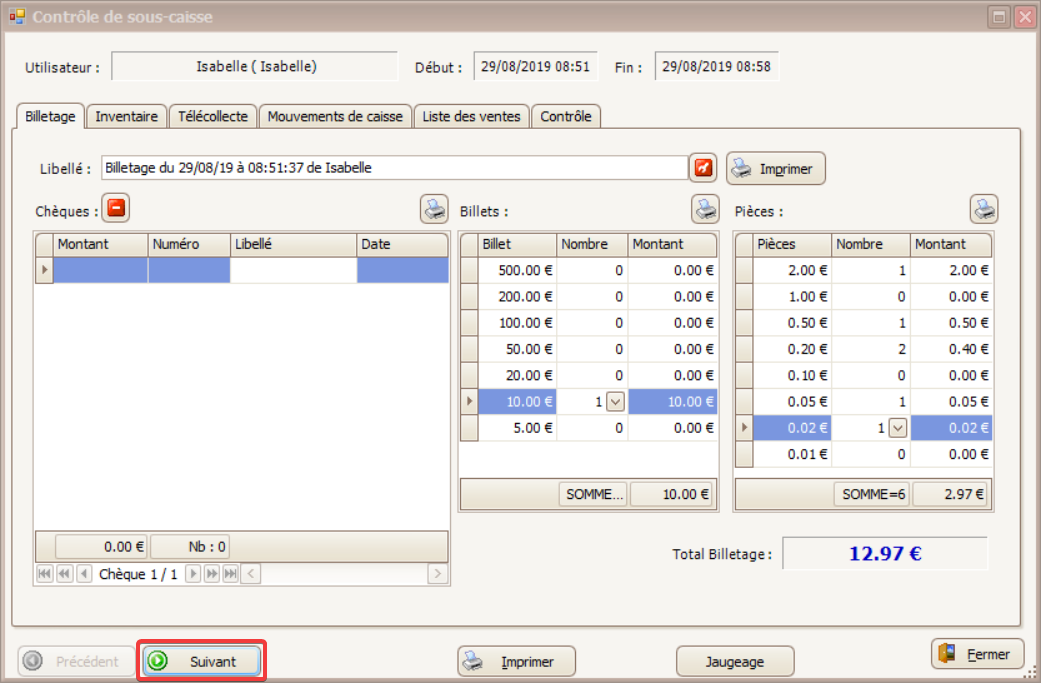Open the Contrôle tab
The image size is (1041, 683).
tap(566, 116)
